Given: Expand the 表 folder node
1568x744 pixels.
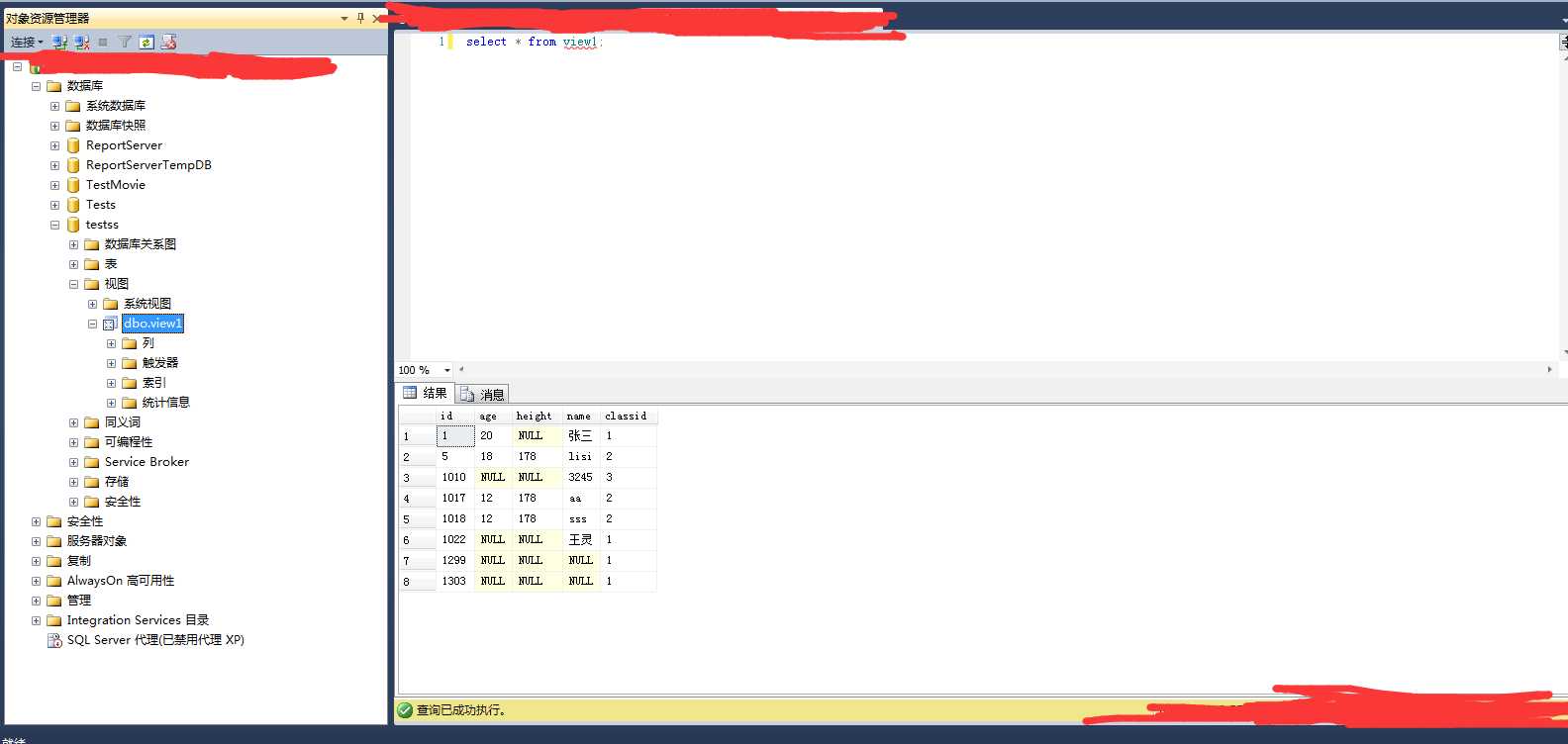Looking at the screenshot, I should (73, 264).
